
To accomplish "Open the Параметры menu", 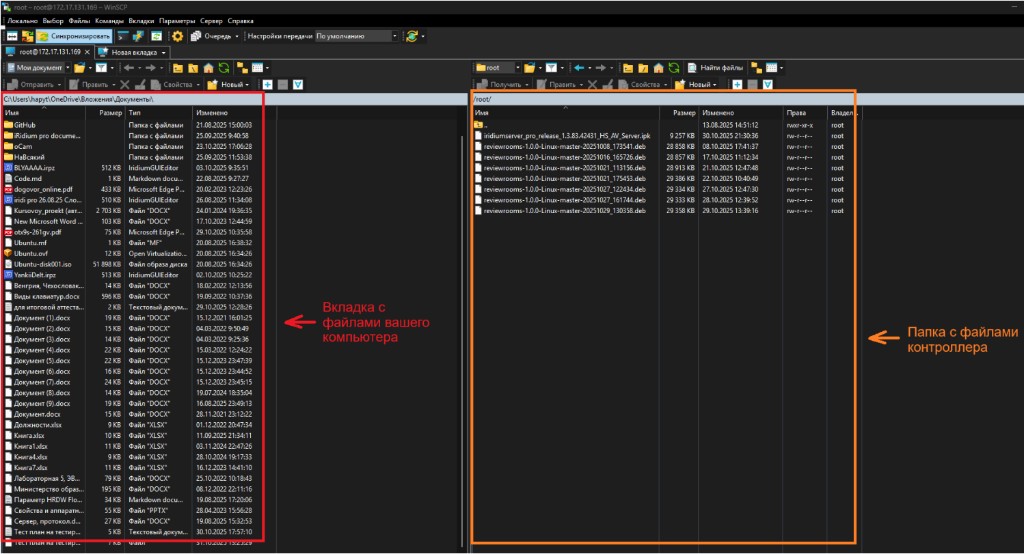I will pos(176,21).
